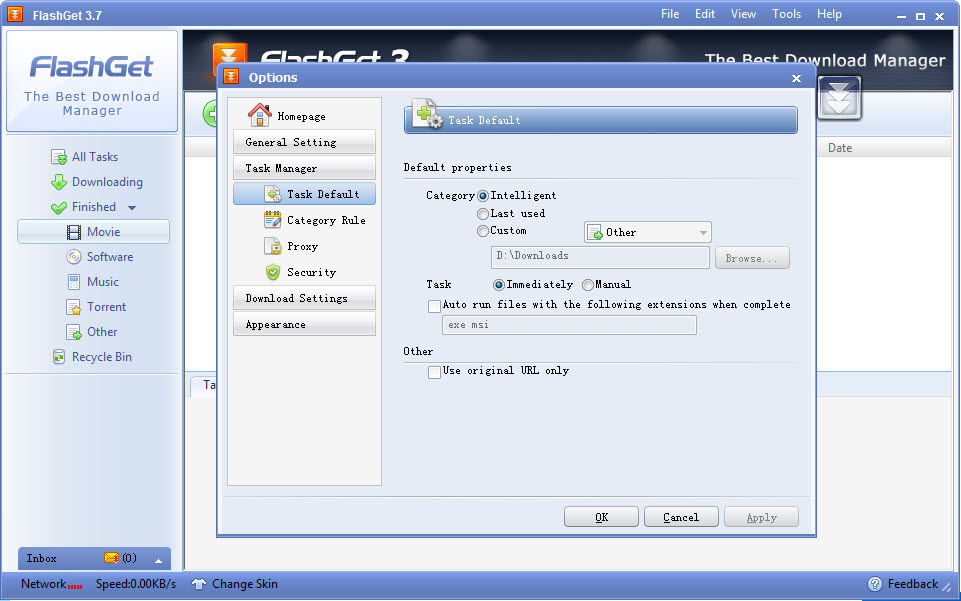Viewport: 961px width, 601px height.
Task: Click the Other category icon in sidebar
Action: (74, 333)
